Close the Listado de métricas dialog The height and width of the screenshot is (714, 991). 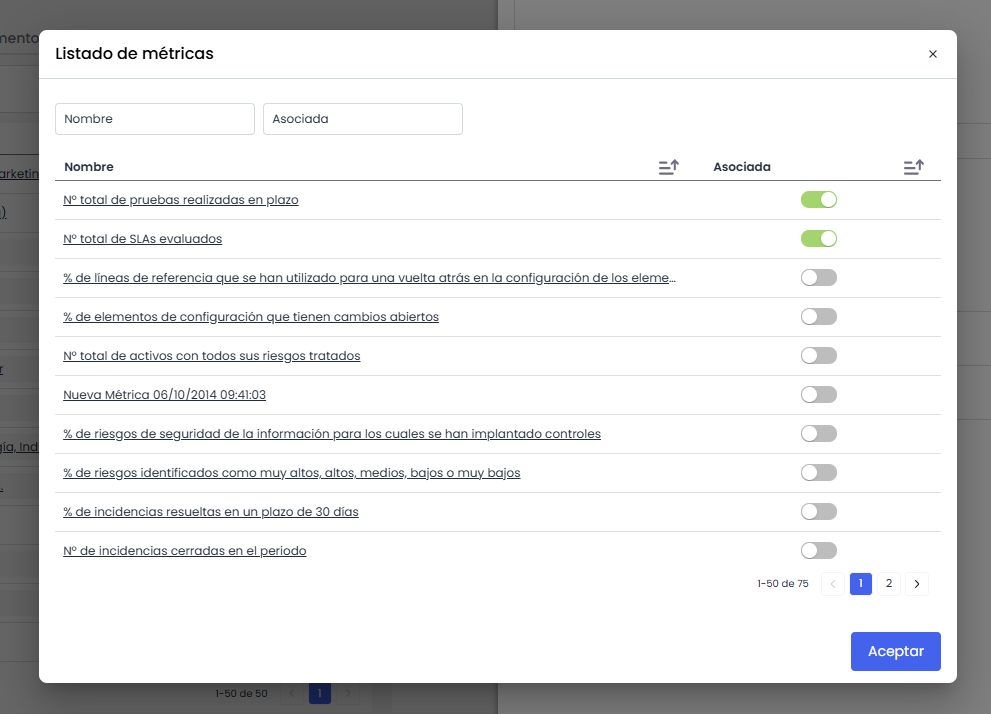932,54
